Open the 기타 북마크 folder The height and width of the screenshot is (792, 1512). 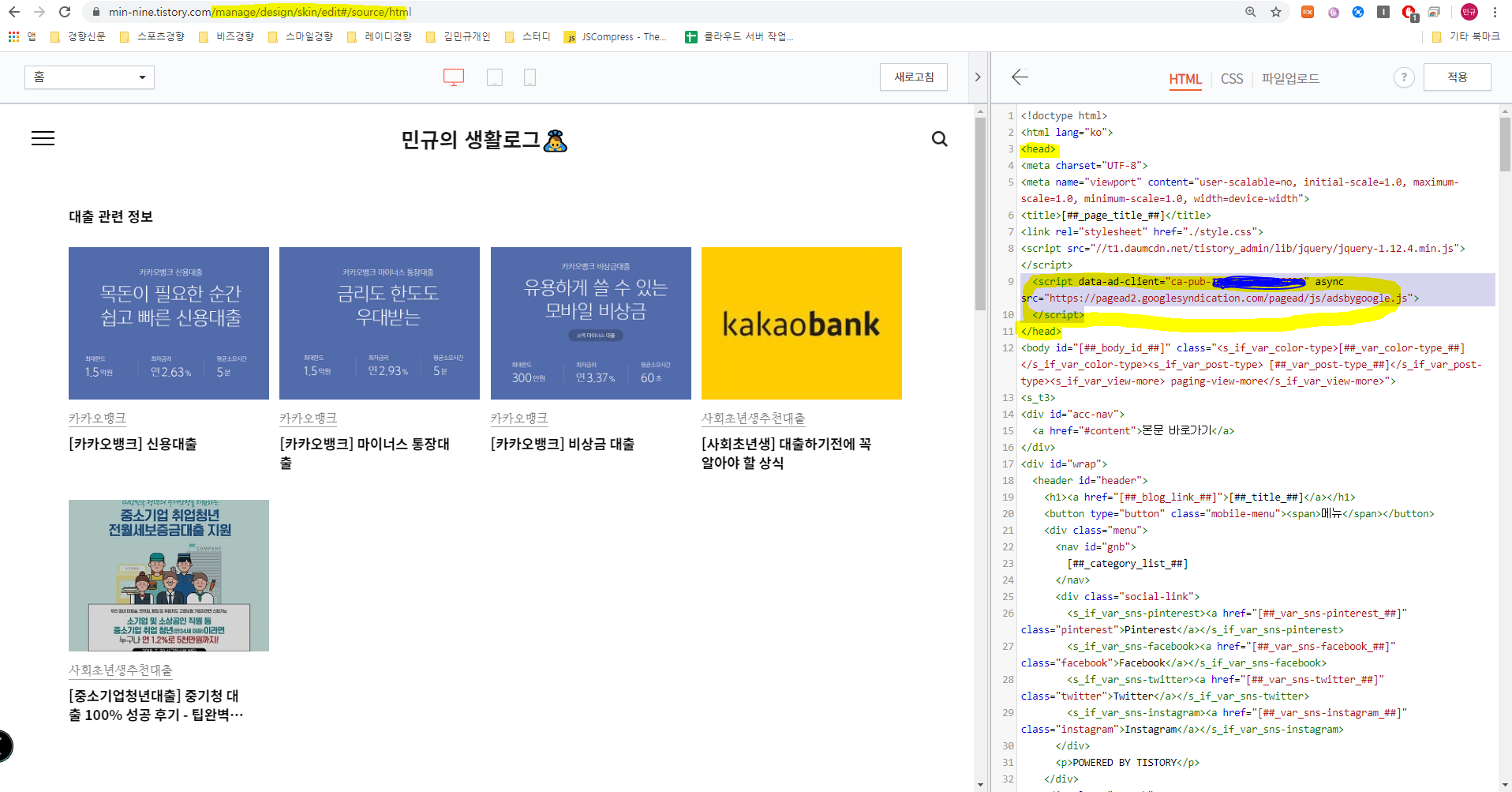coord(1465,36)
